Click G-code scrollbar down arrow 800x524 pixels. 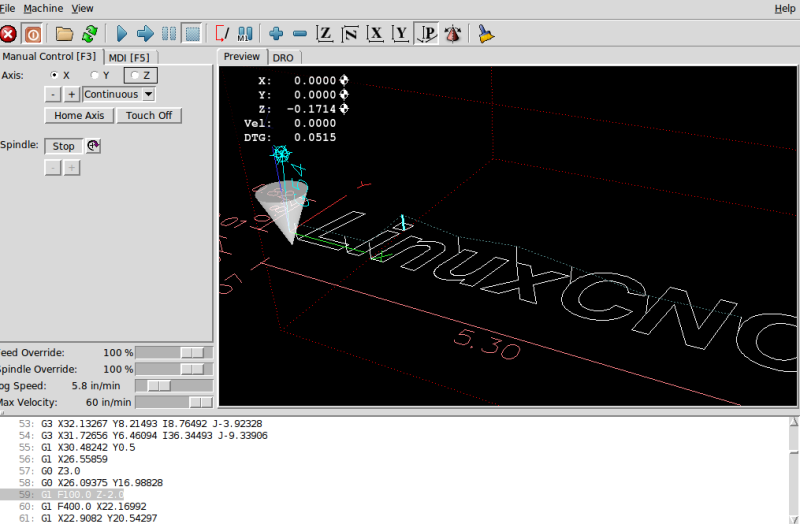point(794,519)
